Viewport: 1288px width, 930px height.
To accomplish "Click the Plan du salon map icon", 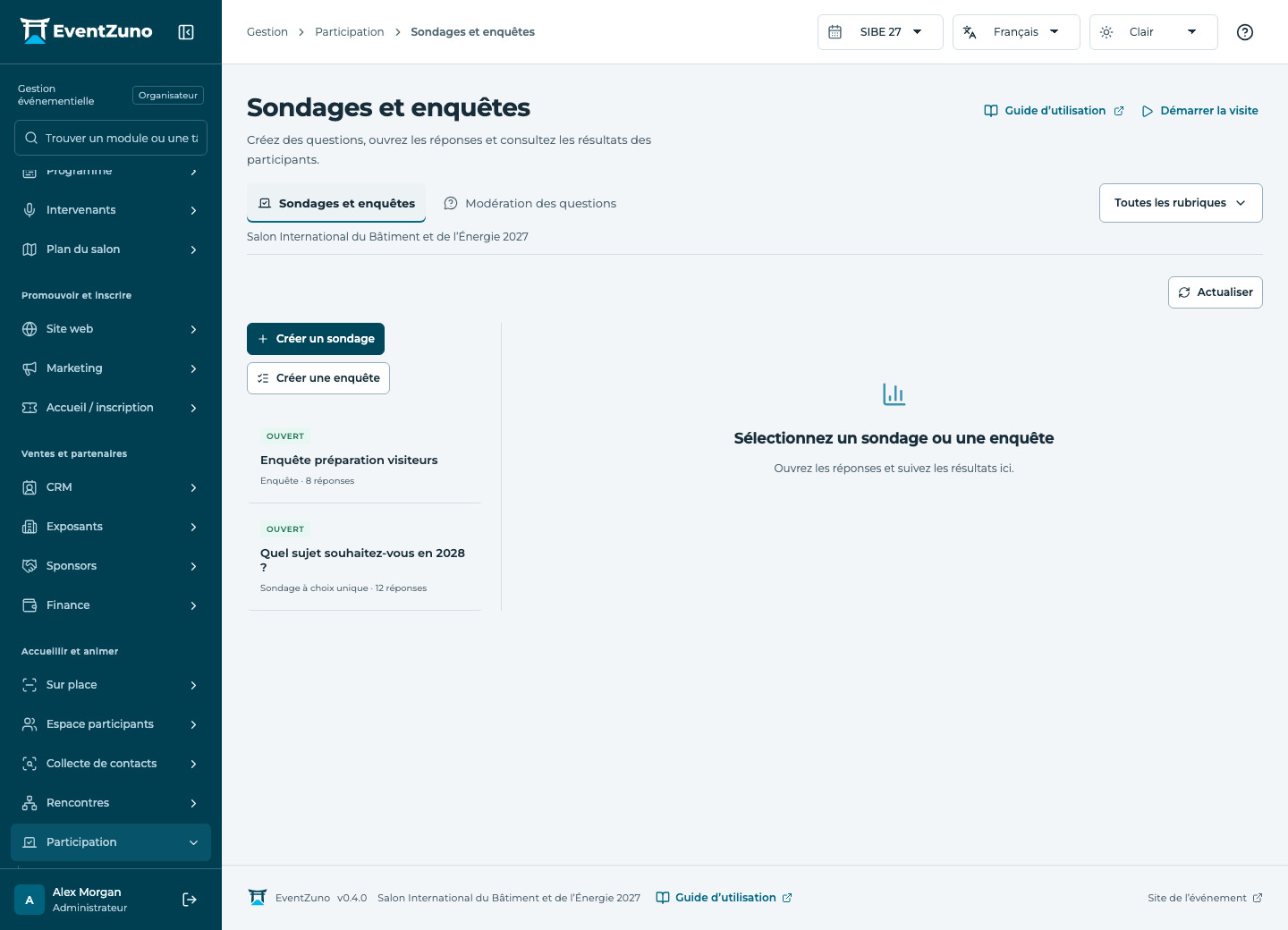I will tap(30, 249).
